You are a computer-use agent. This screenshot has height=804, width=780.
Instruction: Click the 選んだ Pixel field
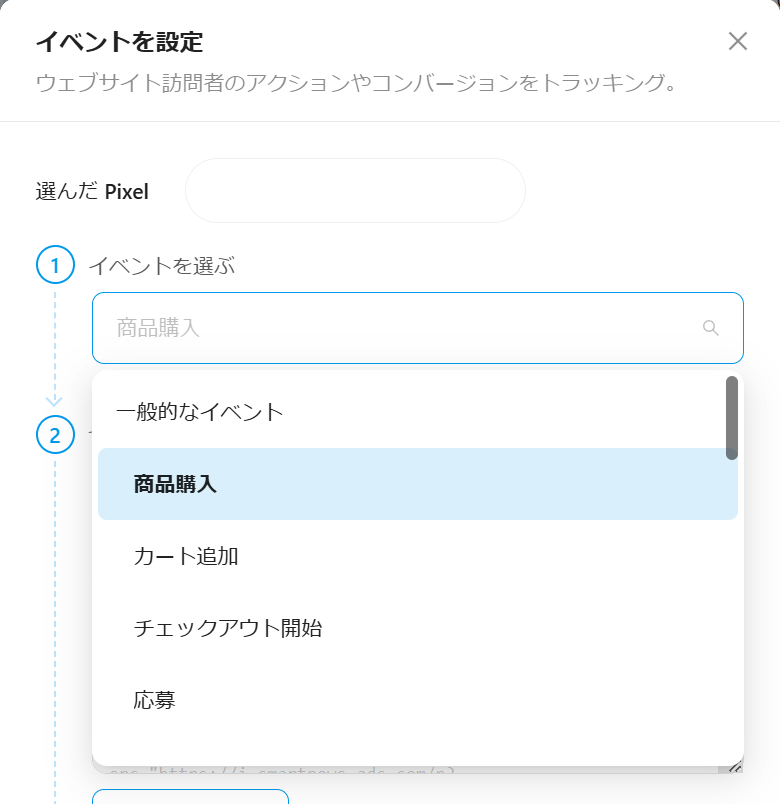click(355, 190)
